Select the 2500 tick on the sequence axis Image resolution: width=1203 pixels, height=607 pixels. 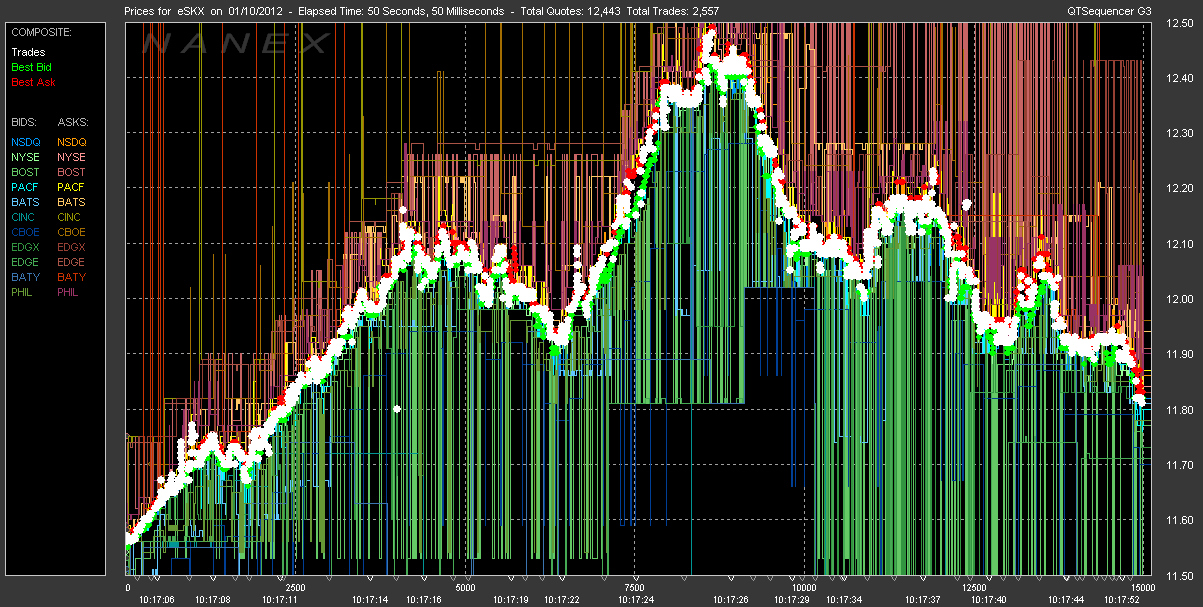295,588
